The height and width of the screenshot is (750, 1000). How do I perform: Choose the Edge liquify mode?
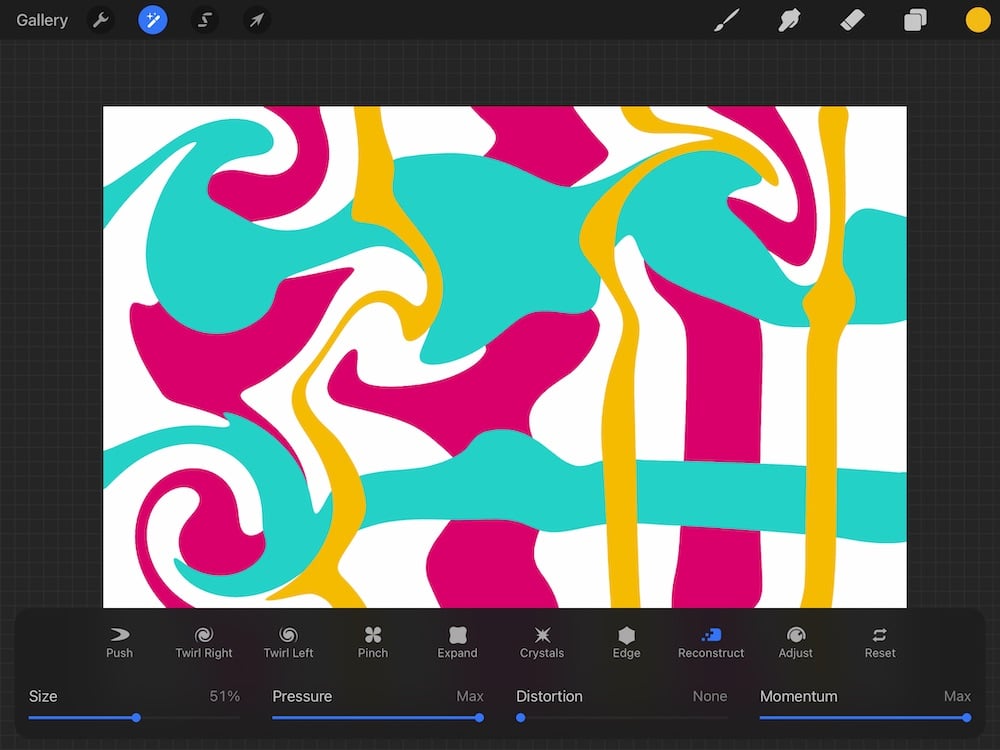pos(626,643)
